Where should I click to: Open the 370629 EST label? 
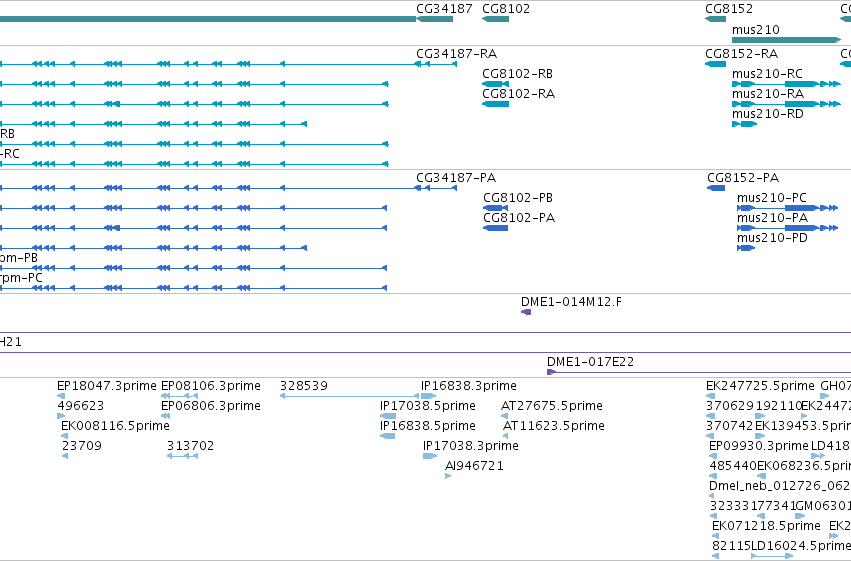point(730,406)
